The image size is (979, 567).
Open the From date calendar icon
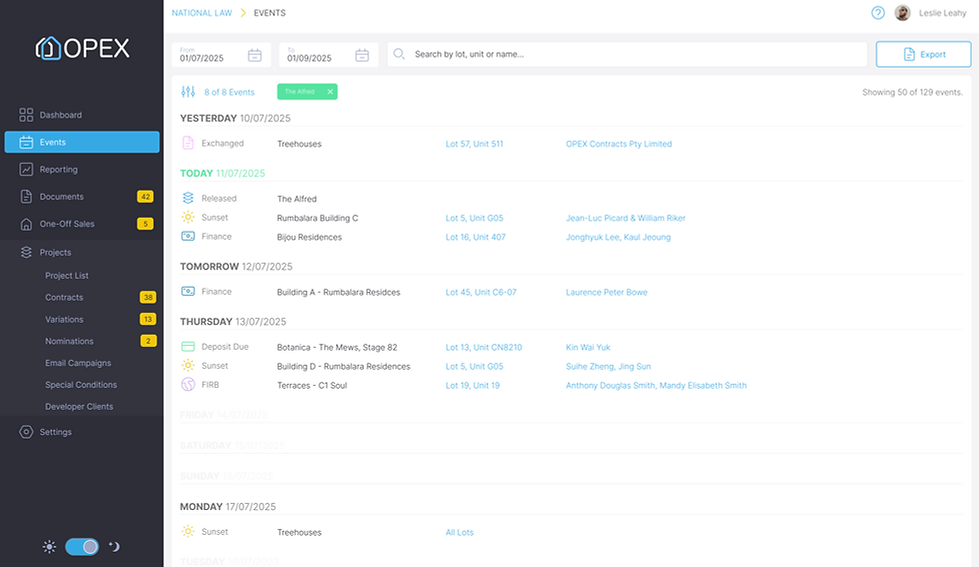click(x=255, y=55)
